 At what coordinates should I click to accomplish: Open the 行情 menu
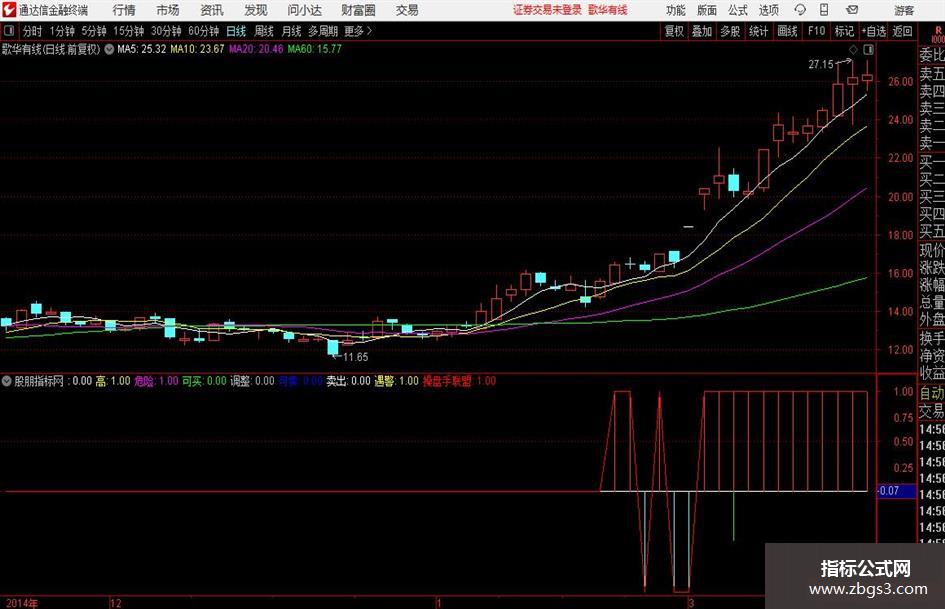pos(124,10)
